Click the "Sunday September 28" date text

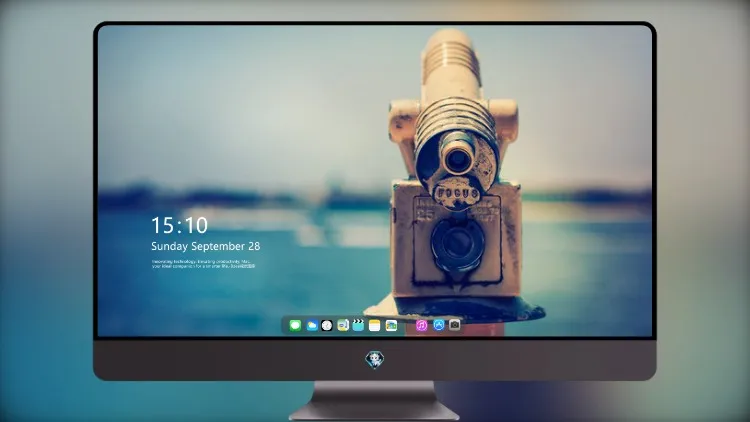click(206, 246)
